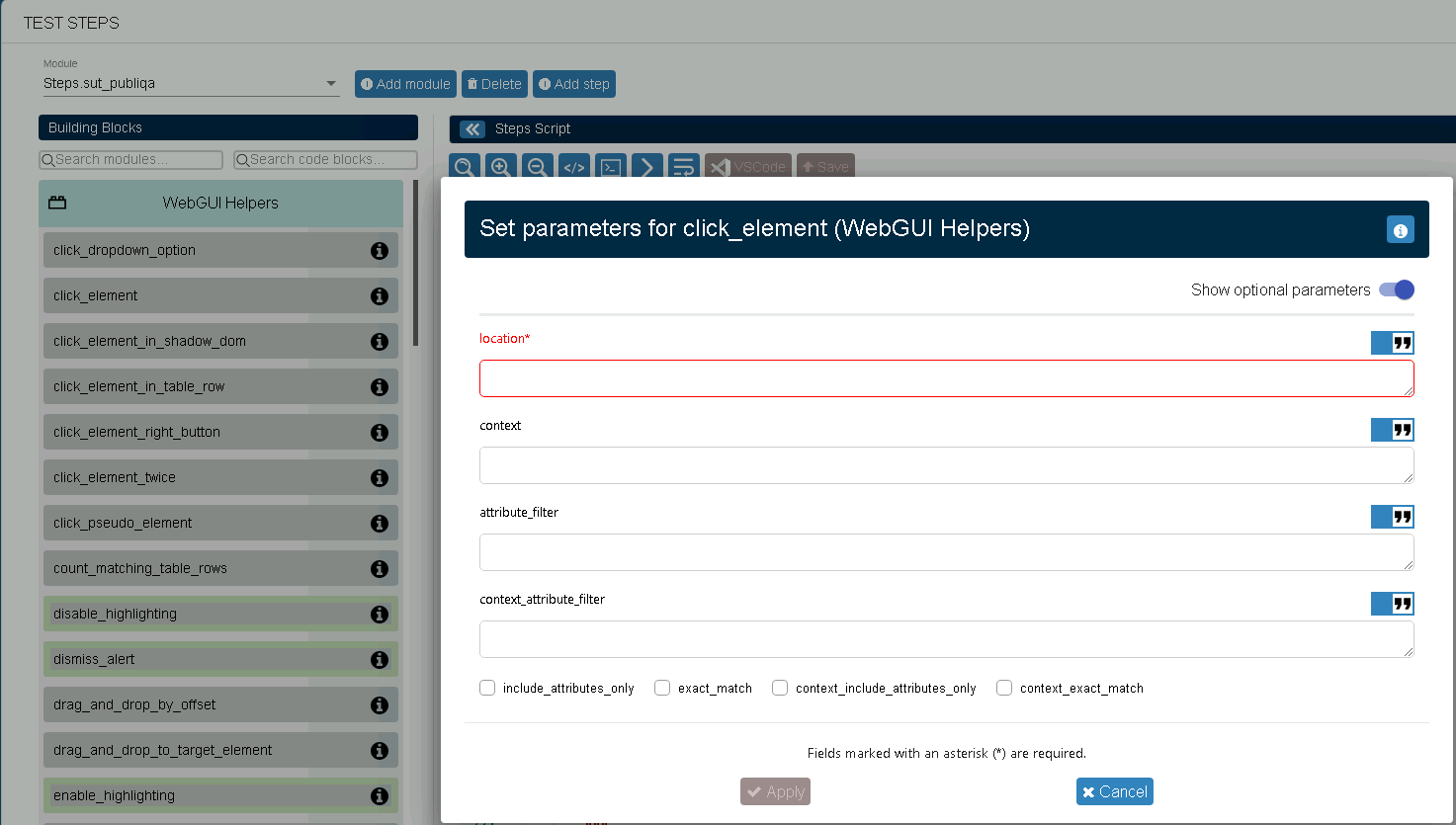Click the Add module button
This screenshot has height=825, width=1456.
coord(405,84)
